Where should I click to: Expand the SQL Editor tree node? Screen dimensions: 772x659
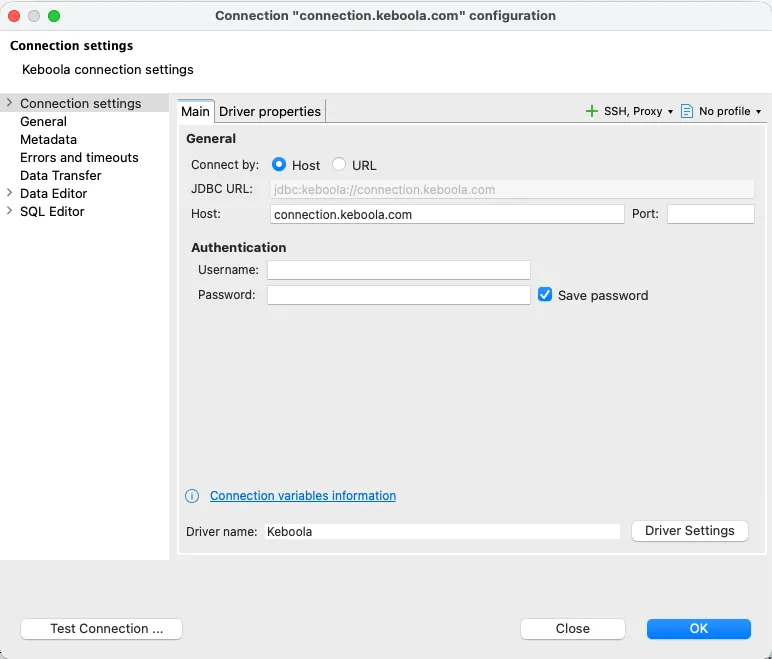point(9,211)
